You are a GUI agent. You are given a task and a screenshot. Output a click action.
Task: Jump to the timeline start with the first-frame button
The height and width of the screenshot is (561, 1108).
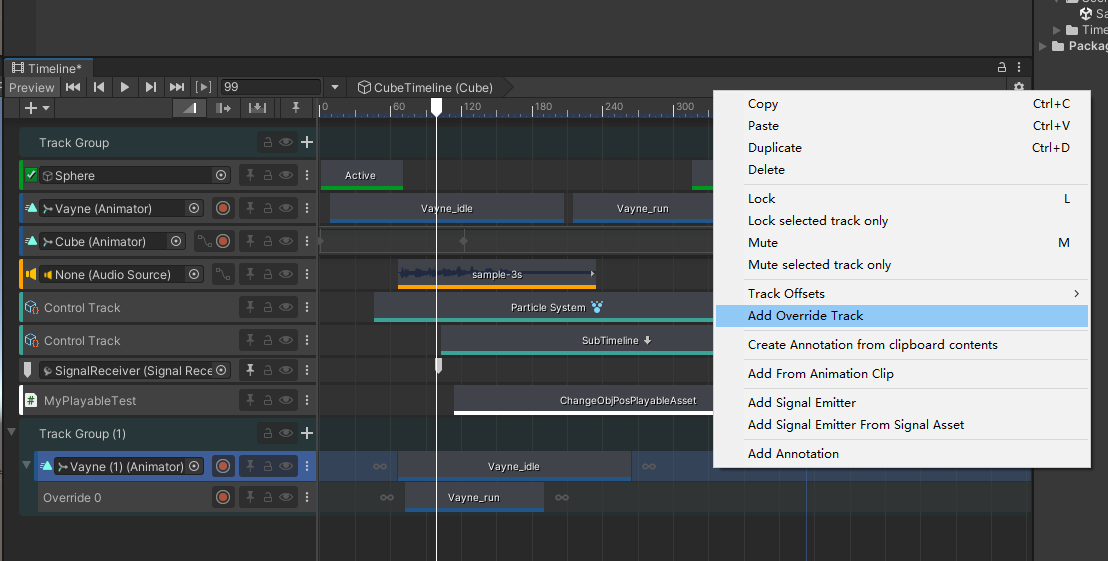73,87
